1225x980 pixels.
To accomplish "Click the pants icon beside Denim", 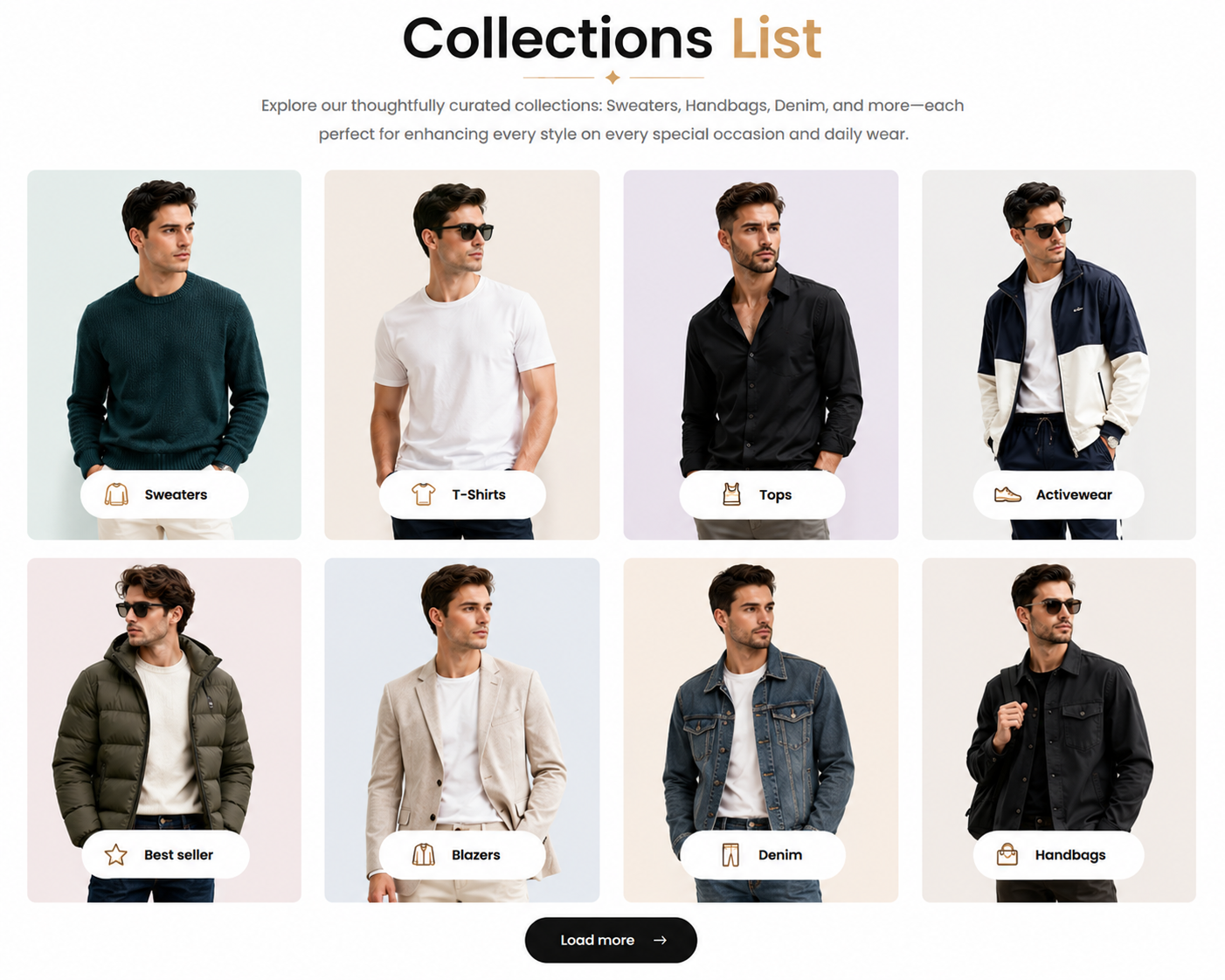I will pos(730,855).
